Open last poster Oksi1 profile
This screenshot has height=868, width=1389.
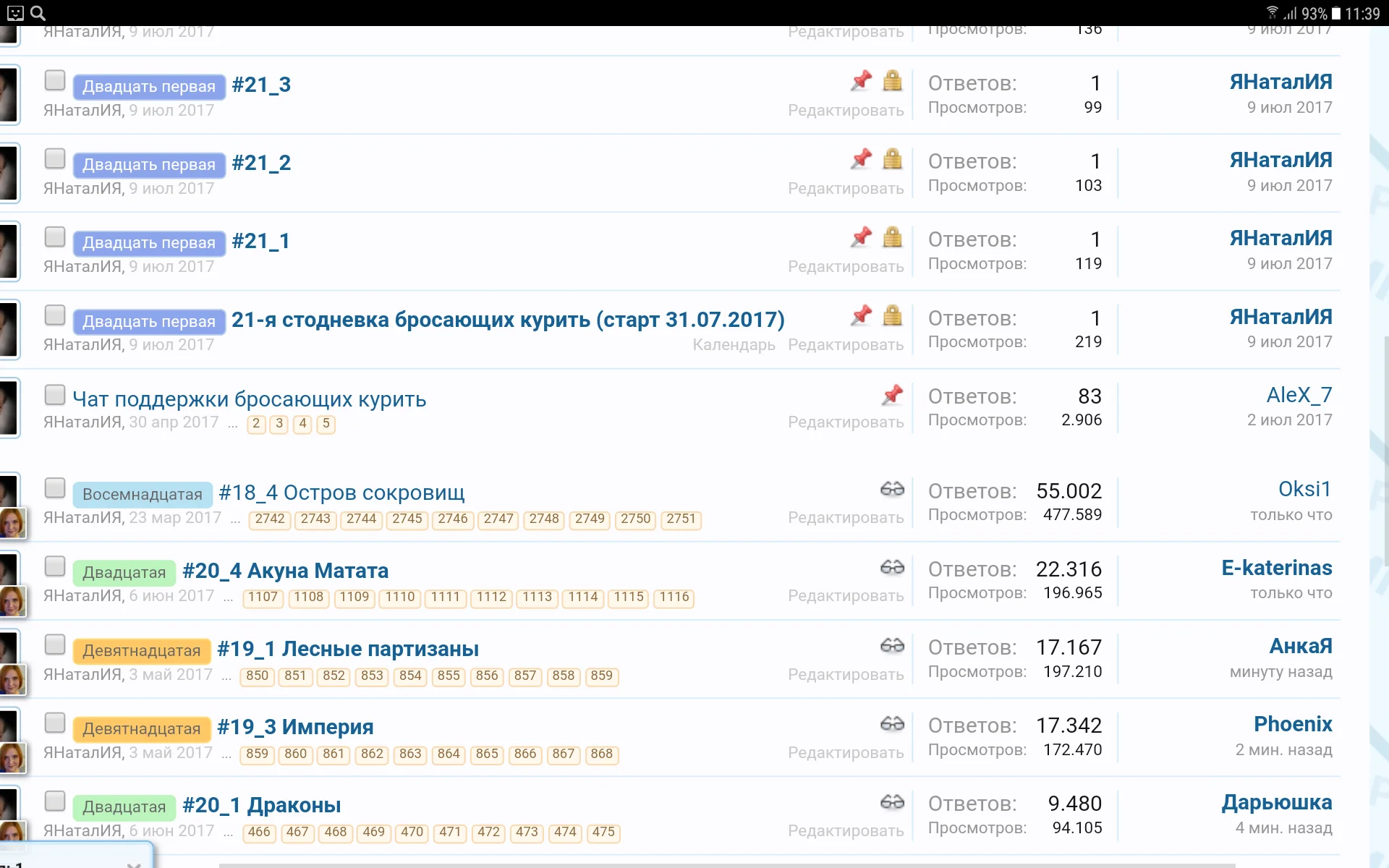point(1304,490)
